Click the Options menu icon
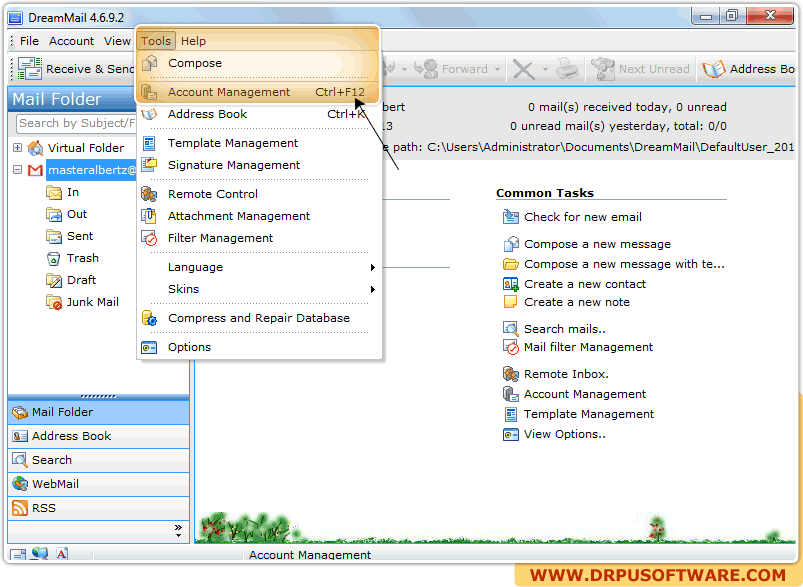This screenshot has width=803, height=587. 149,347
